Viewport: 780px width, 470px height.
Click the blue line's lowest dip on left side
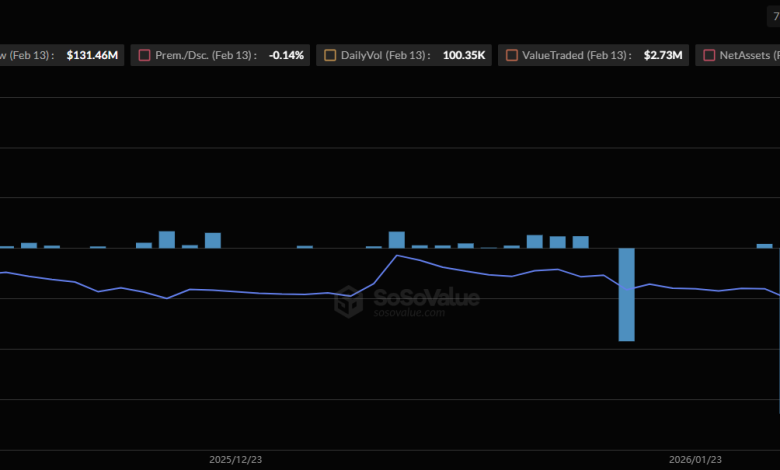166,298
